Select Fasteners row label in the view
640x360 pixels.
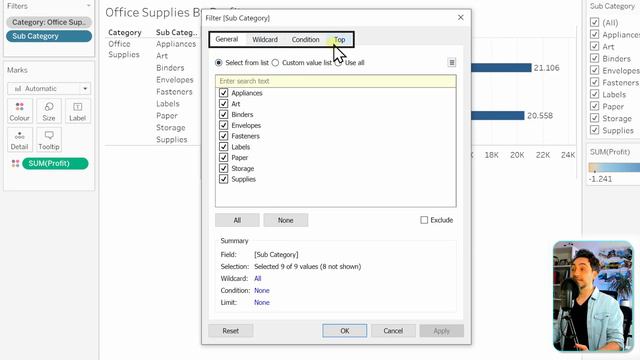pyautogui.click(x=174, y=91)
